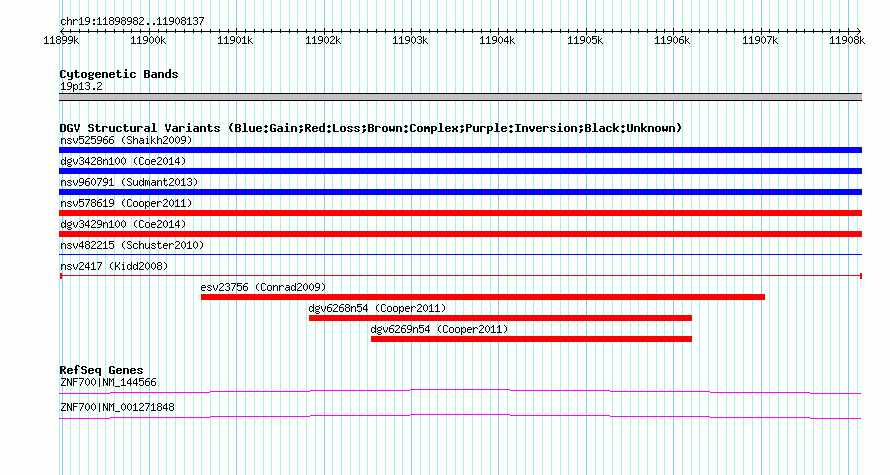The height and width of the screenshot is (475, 890).
Task: Select the dgv6269n54 (Cooper2011) red bar
Action: [531, 339]
